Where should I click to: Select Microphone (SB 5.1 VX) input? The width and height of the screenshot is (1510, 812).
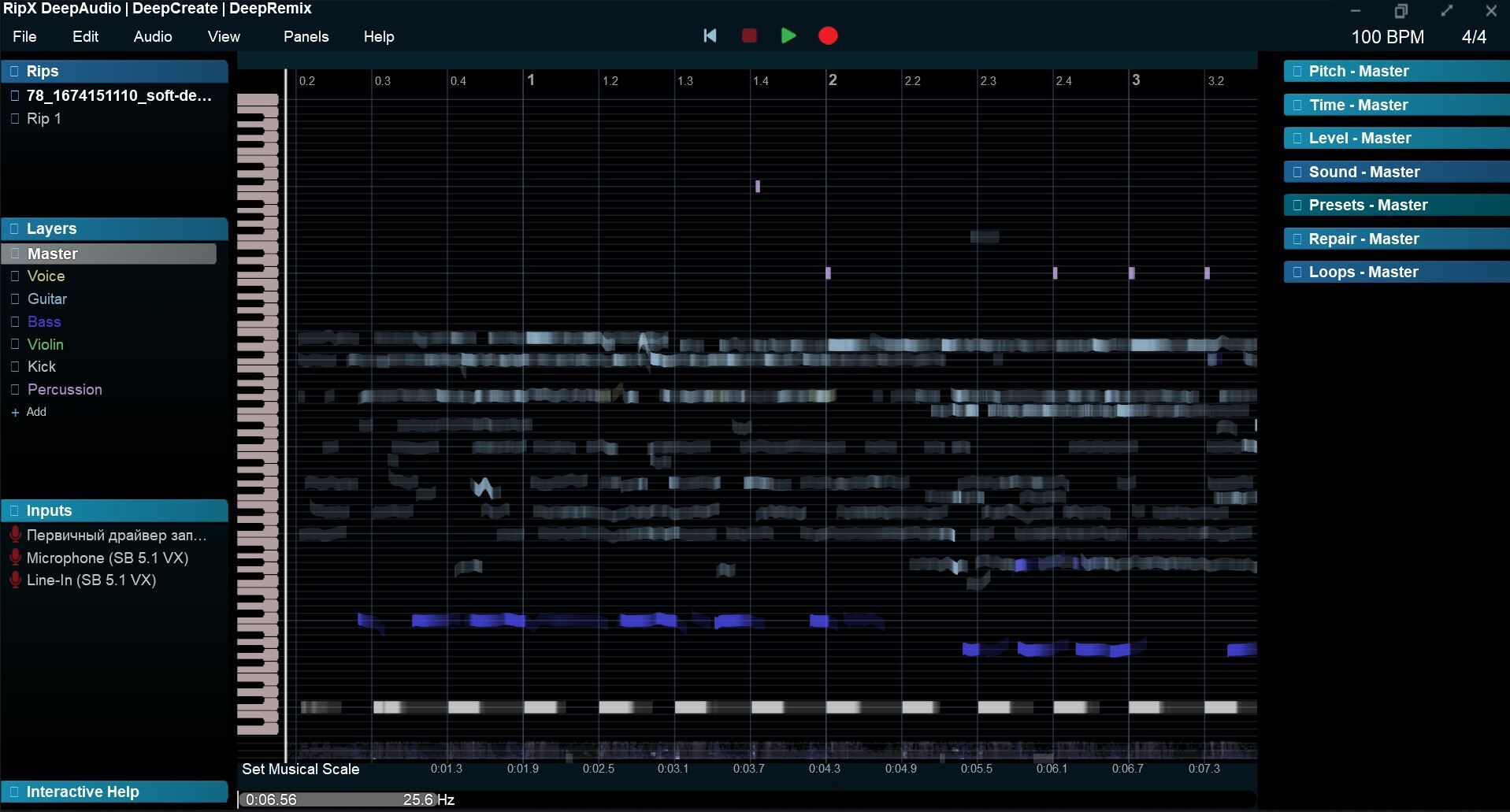[x=107, y=558]
